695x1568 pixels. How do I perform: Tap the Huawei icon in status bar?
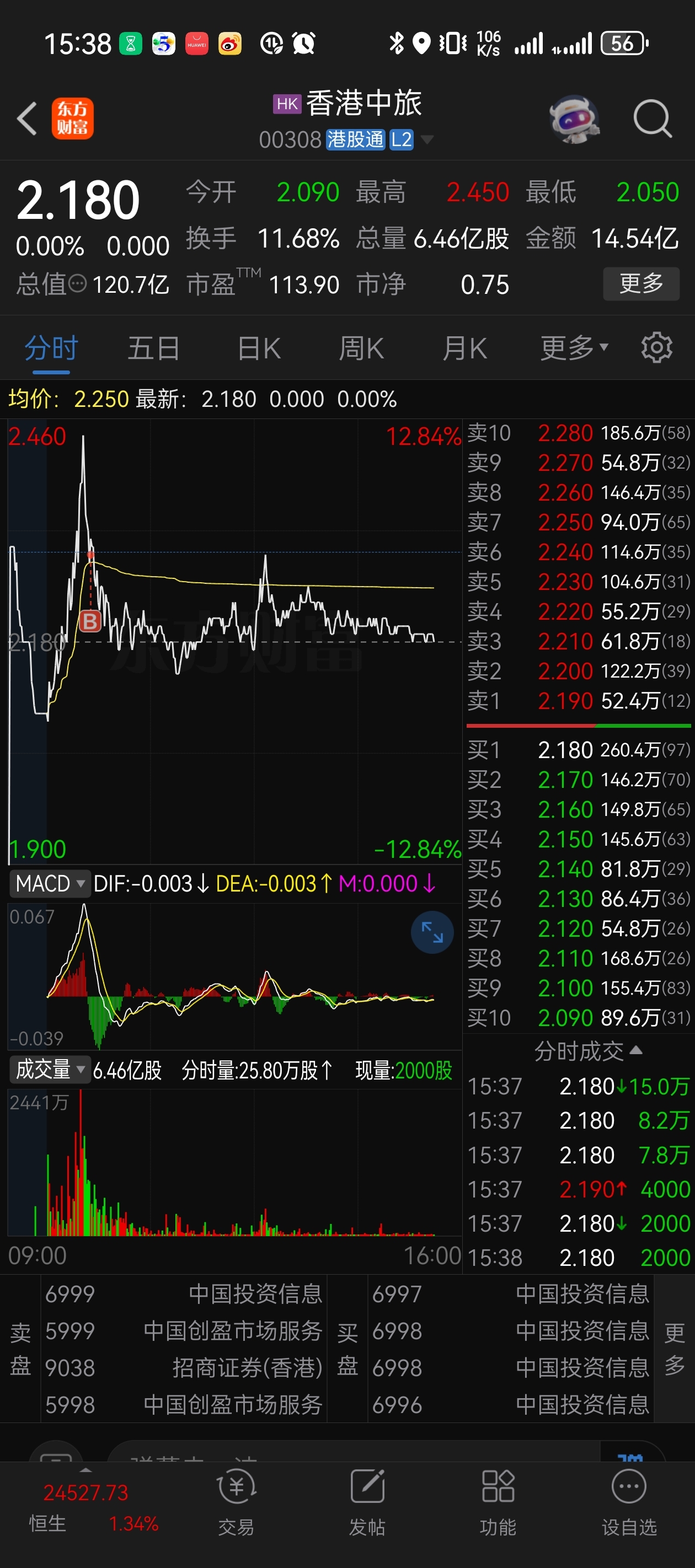coord(197,43)
